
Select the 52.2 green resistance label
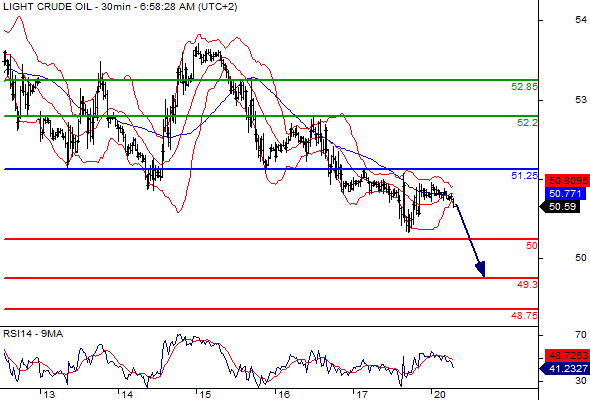pos(527,122)
